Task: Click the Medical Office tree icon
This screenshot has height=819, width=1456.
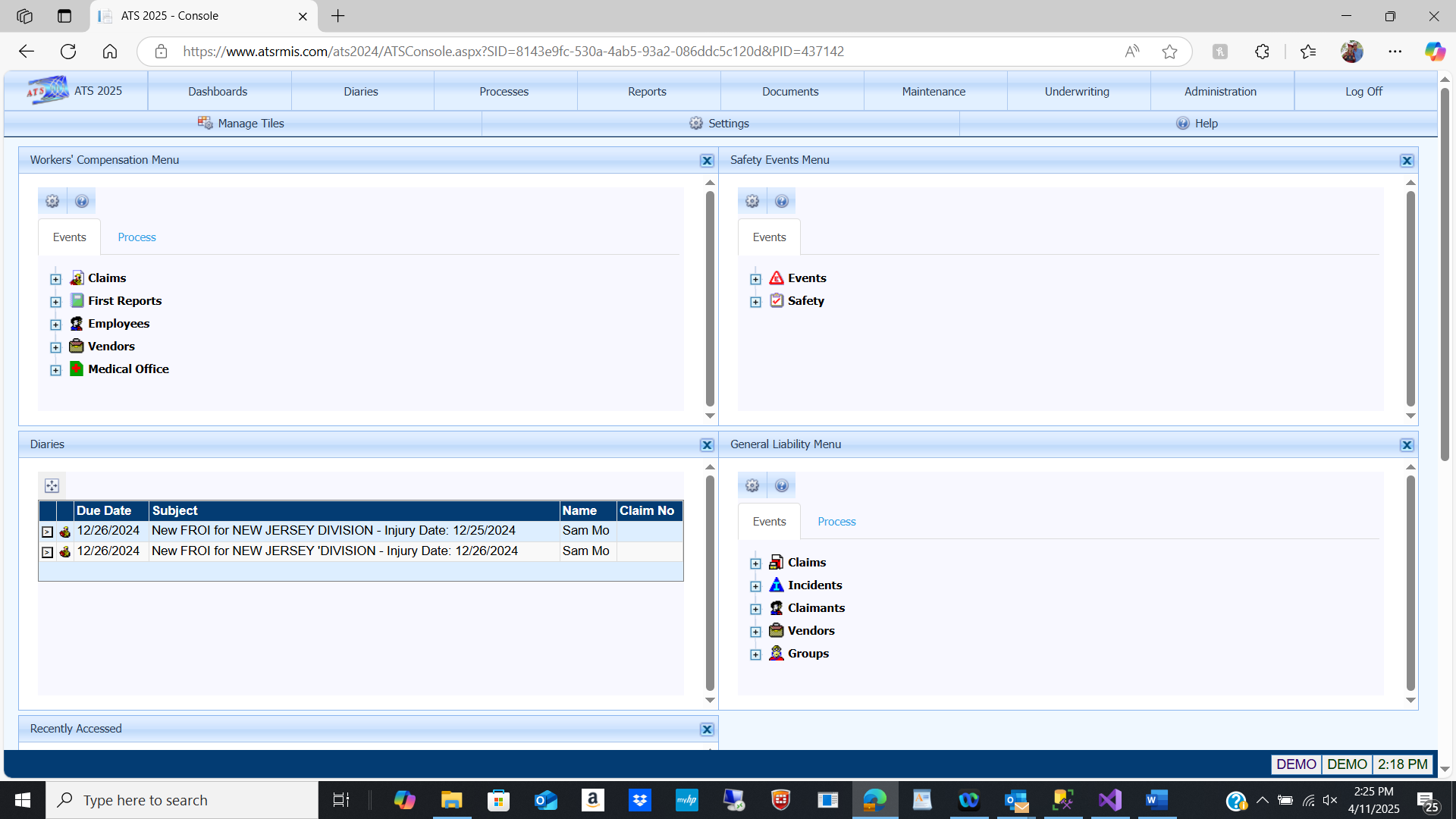Action: pyautogui.click(x=77, y=369)
